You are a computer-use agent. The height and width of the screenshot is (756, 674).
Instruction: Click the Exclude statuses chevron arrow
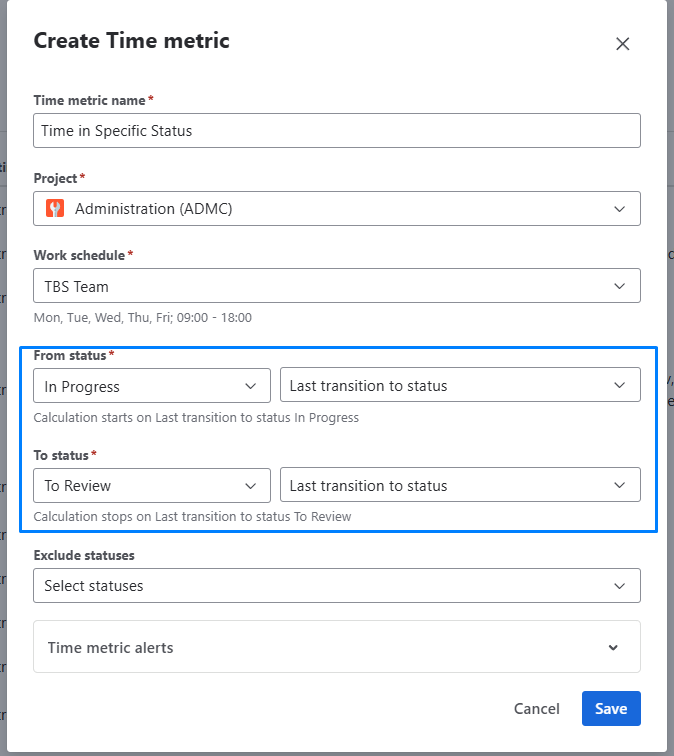tap(619, 586)
